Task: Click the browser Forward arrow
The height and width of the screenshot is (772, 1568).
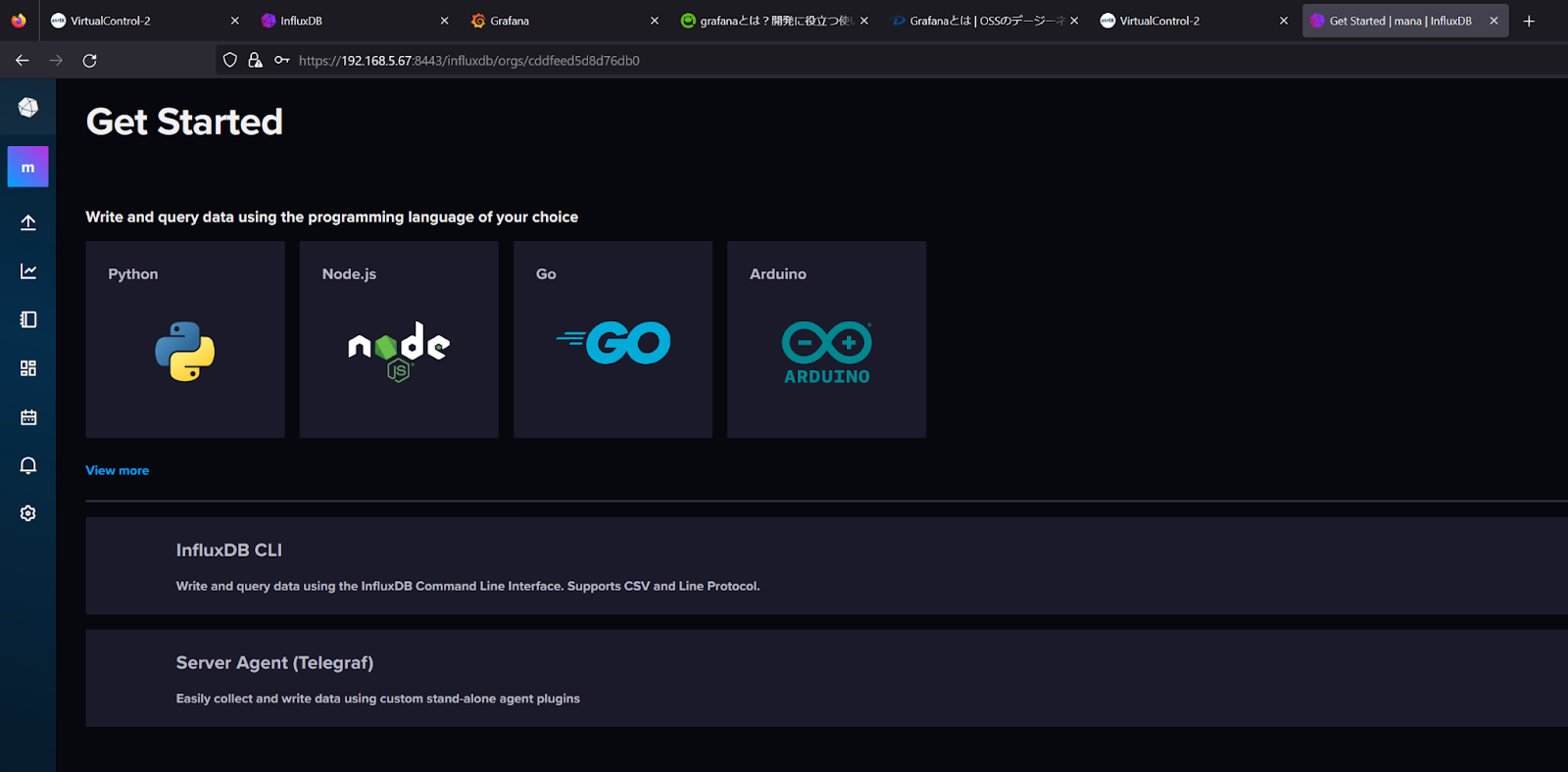Action: pyautogui.click(x=56, y=61)
